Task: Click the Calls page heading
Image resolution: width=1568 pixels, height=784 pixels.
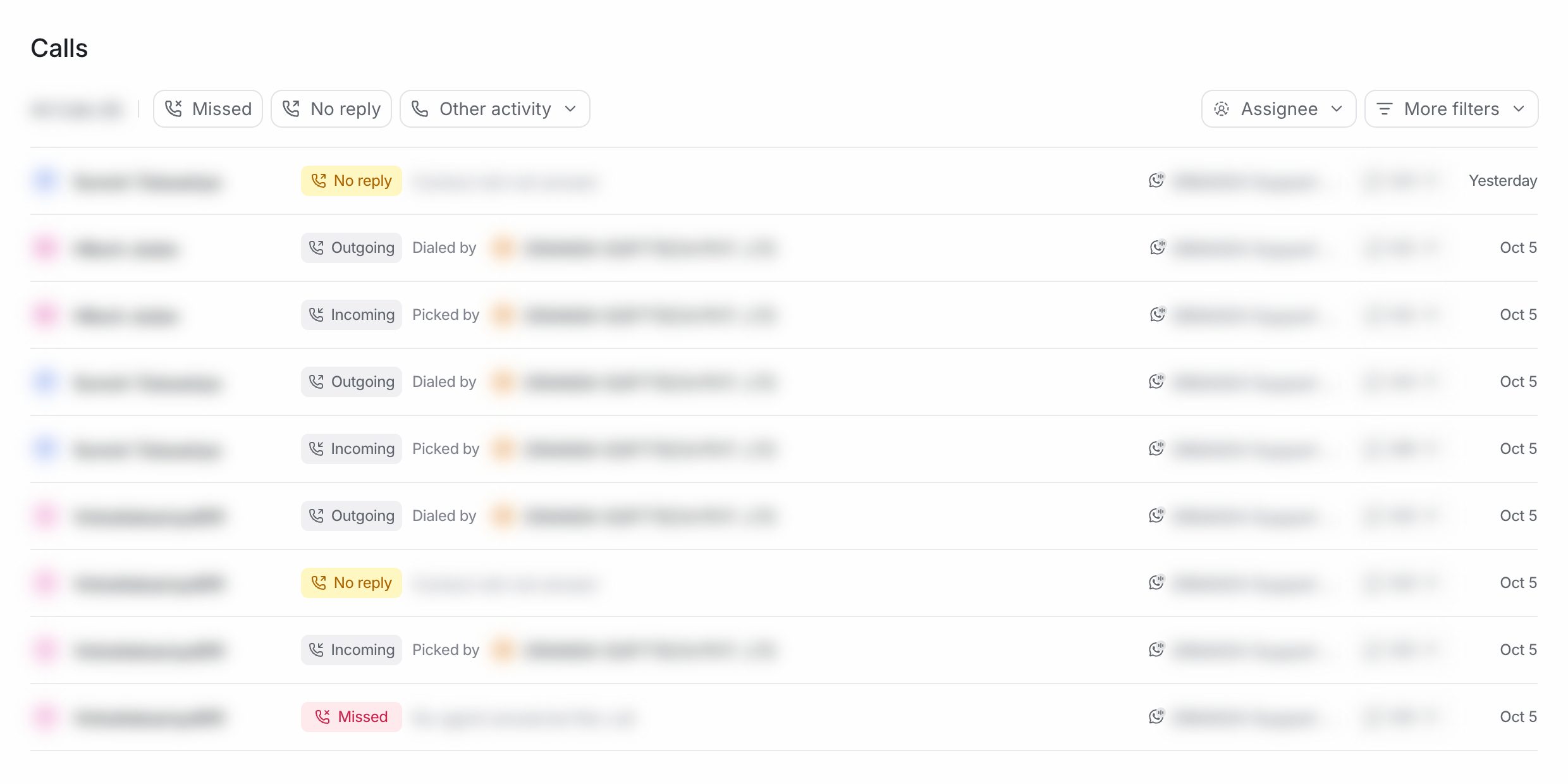Action: (x=59, y=48)
